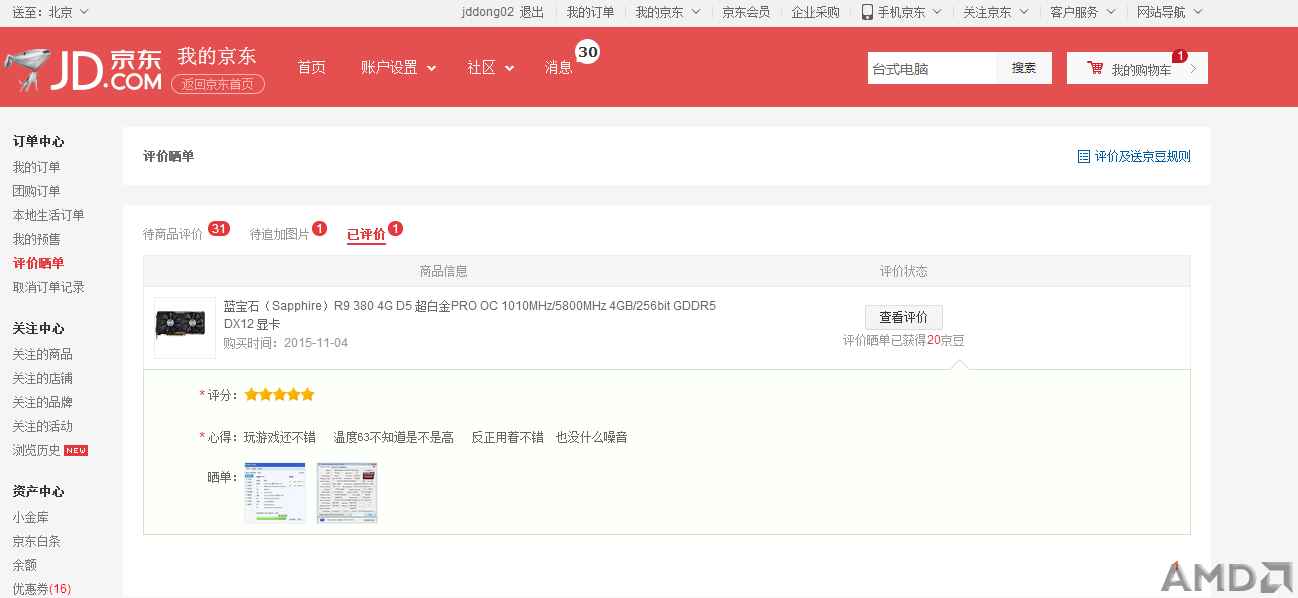This screenshot has width=1298, height=598.
Task: Open the second review screenshot thumbnail
Action: pyautogui.click(x=347, y=492)
